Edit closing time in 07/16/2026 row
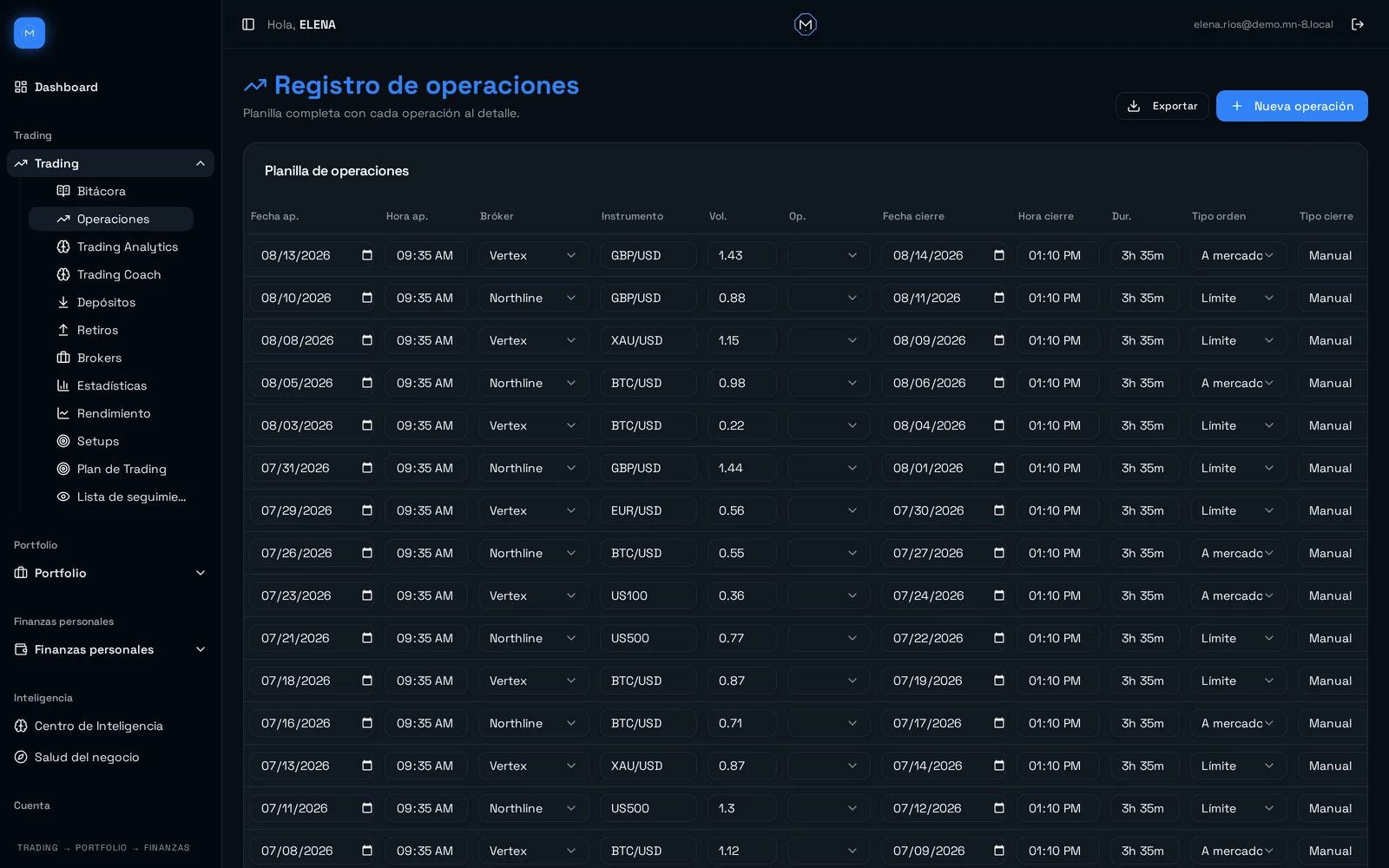Image resolution: width=1389 pixels, height=868 pixels. click(x=1057, y=723)
